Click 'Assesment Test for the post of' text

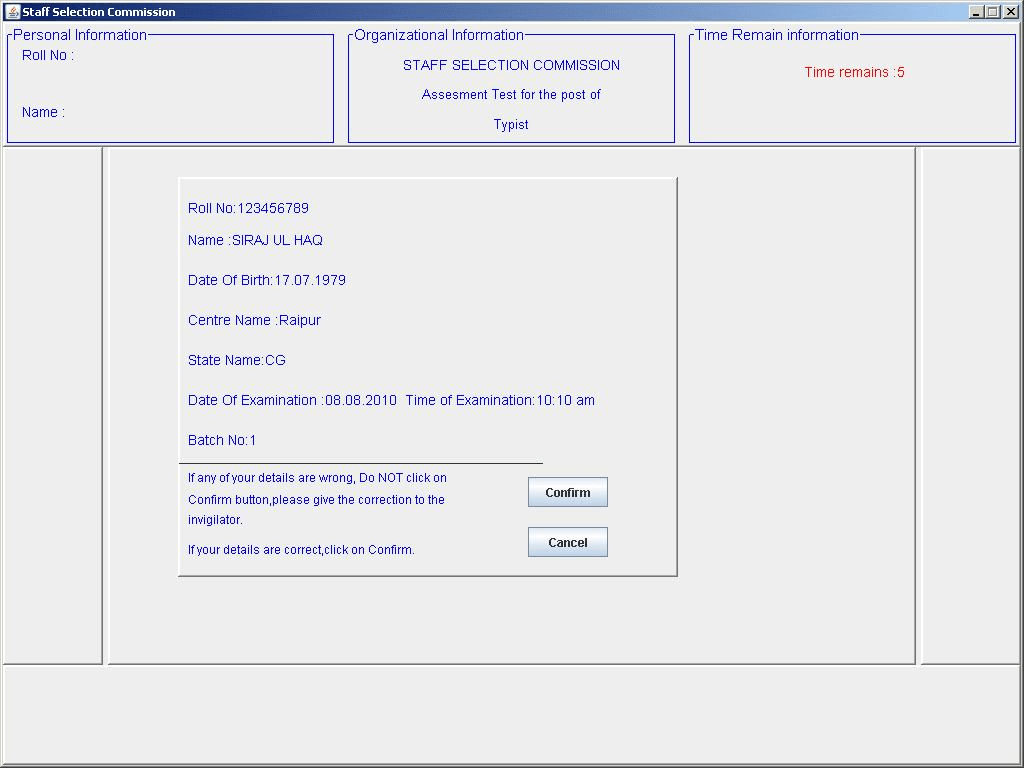[511, 95]
